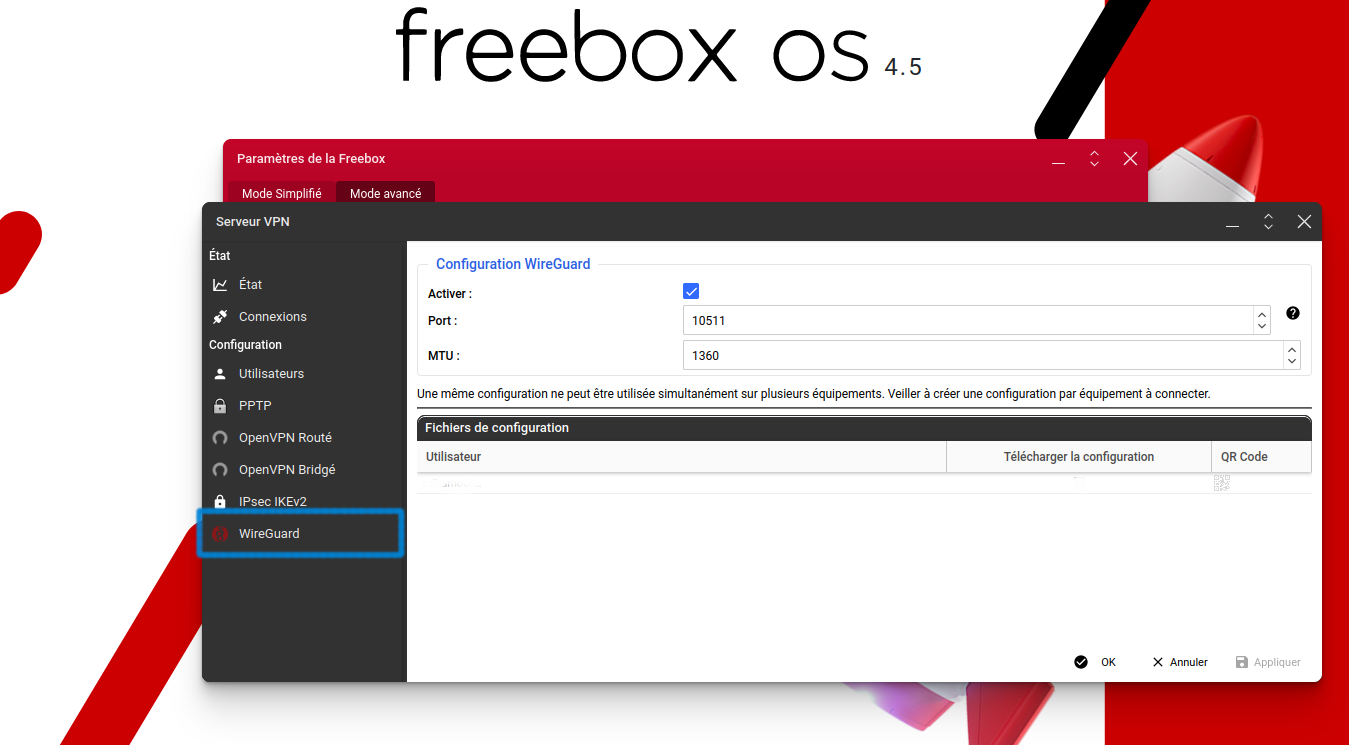Select the Utilisateurs person icon
This screenshot has height=745, width=1349.
(220, 374)
